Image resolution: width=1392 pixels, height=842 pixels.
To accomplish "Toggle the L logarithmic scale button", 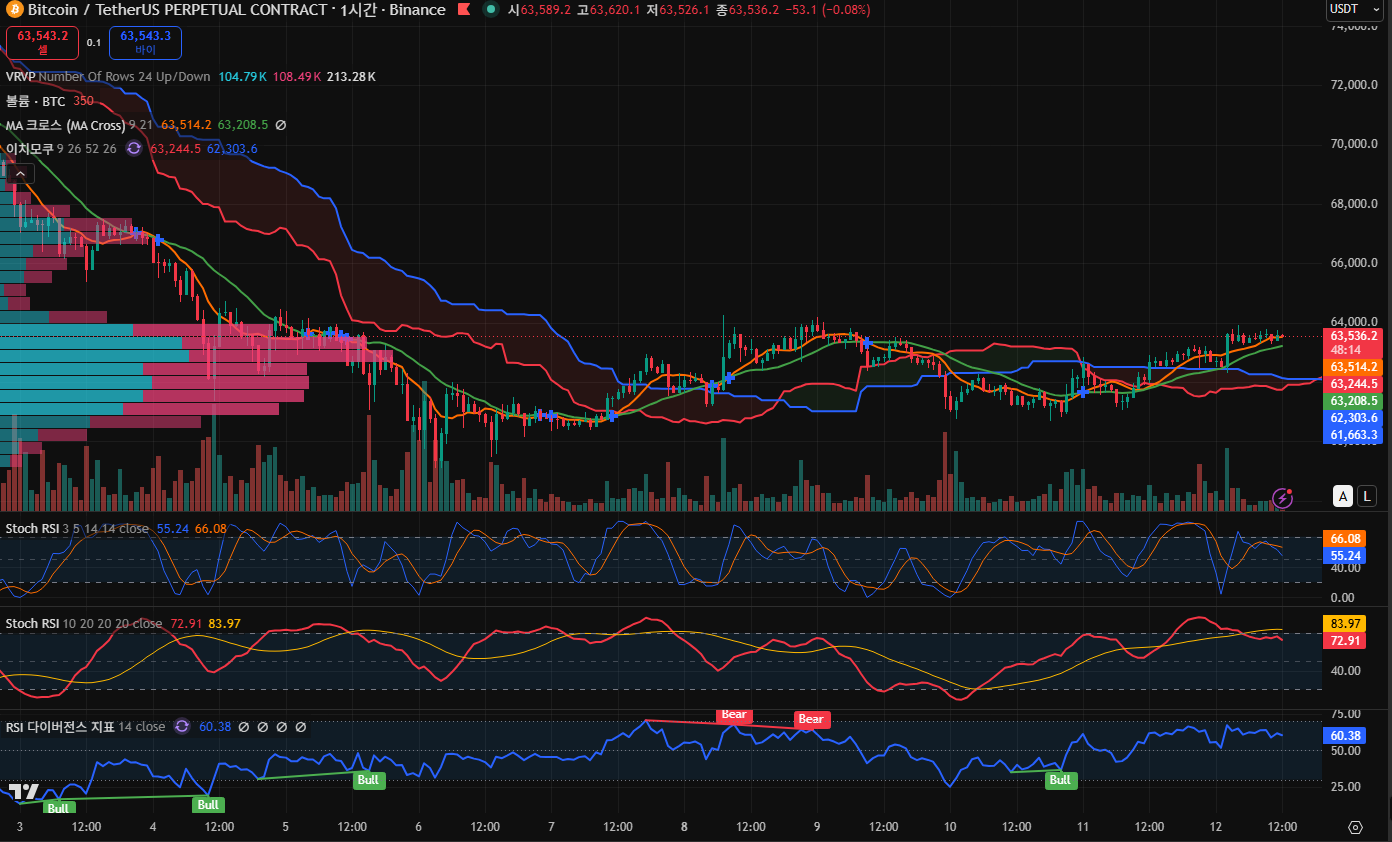I will point(1367,496).
